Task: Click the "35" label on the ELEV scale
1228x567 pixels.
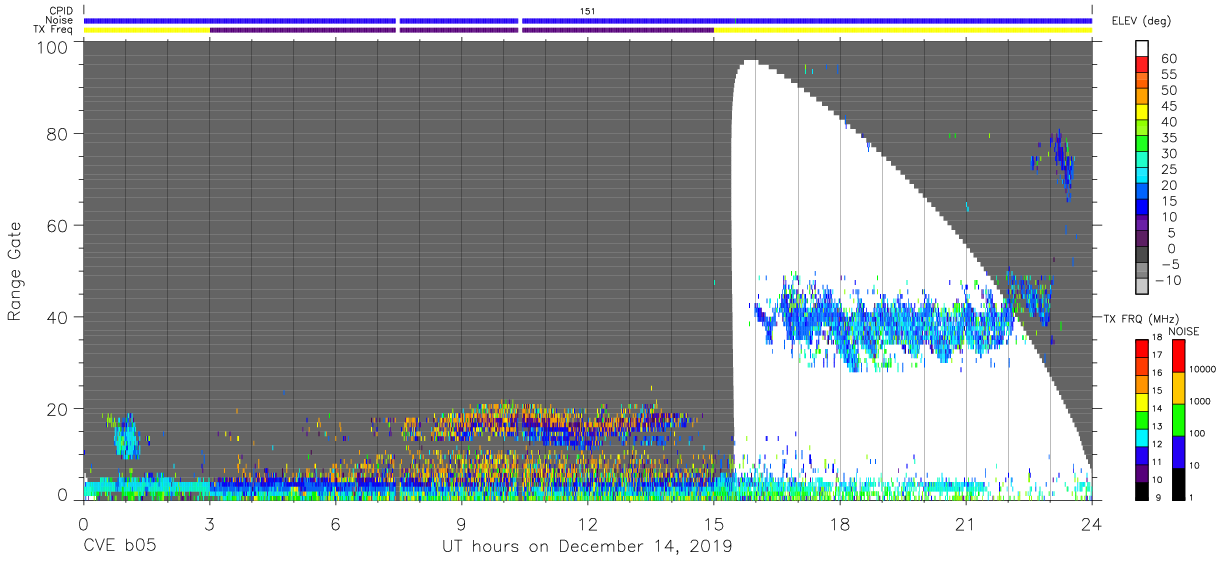Action: coord(1170,138)
